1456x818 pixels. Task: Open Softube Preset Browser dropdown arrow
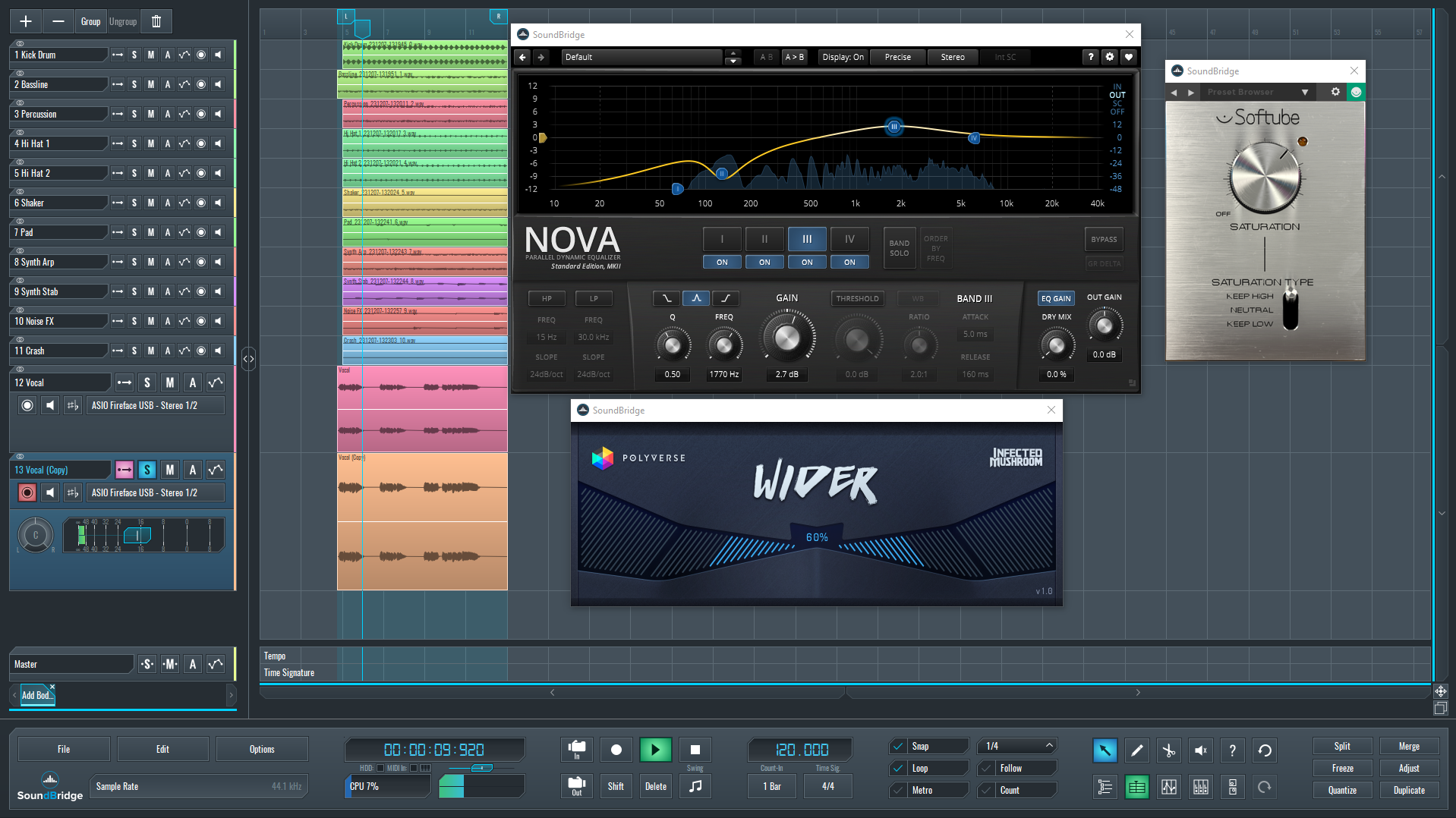[x=1305, y=92]
